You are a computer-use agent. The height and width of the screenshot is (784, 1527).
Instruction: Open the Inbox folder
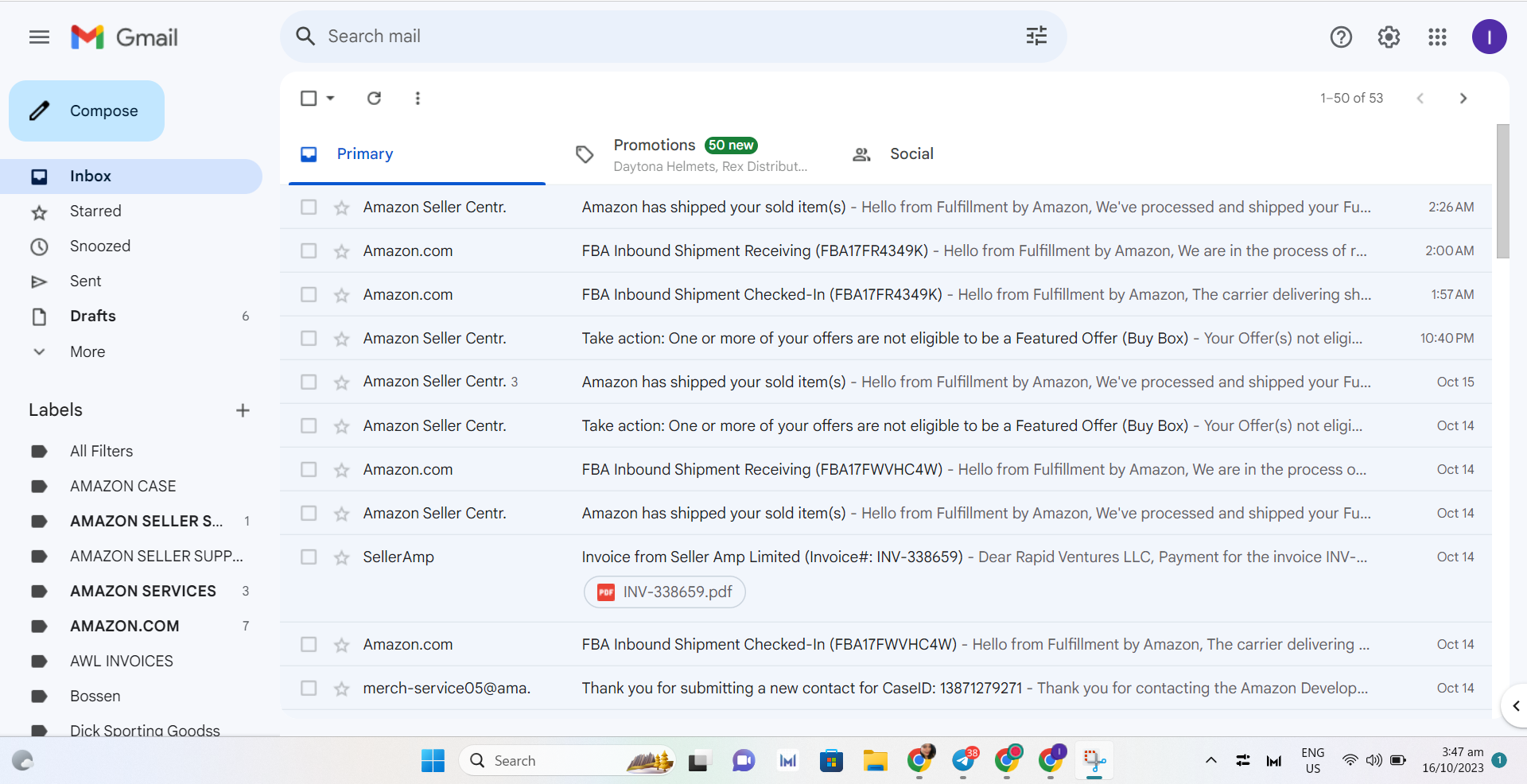(131, 177)
